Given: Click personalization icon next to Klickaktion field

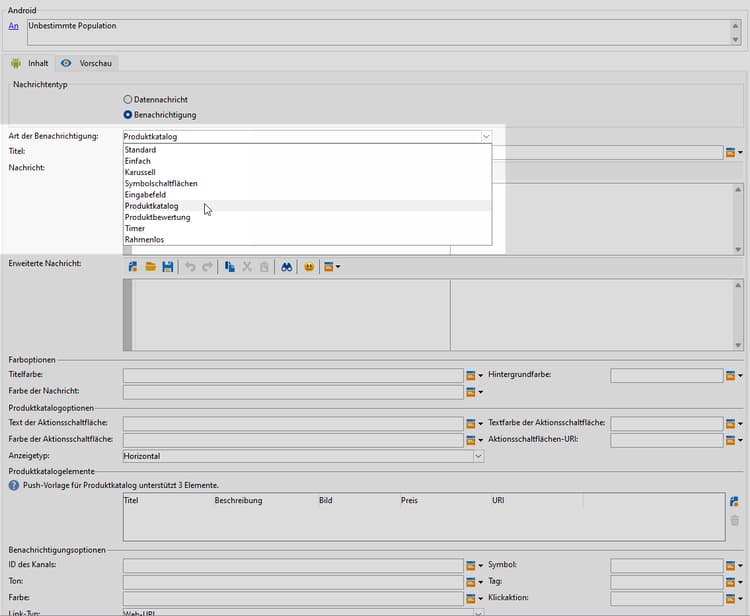Looking at the screenshot, I should 734,599.
